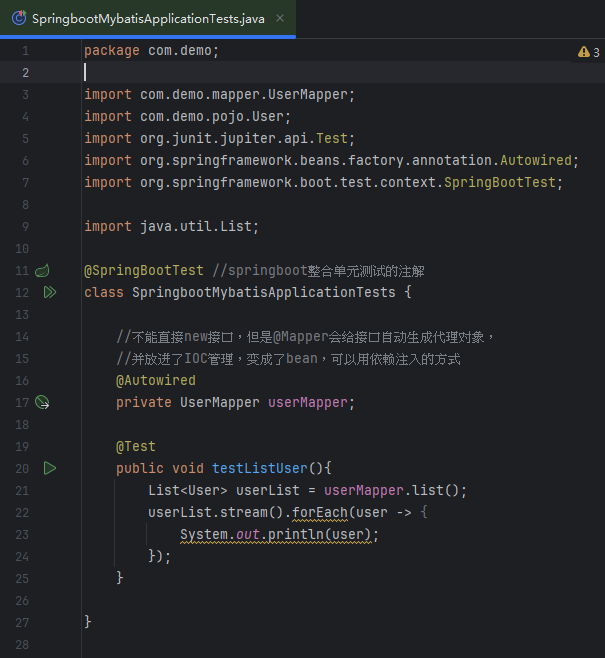Click 'Test' in the junit import line
The image size is (605, 658).
[x=332, y=138]
